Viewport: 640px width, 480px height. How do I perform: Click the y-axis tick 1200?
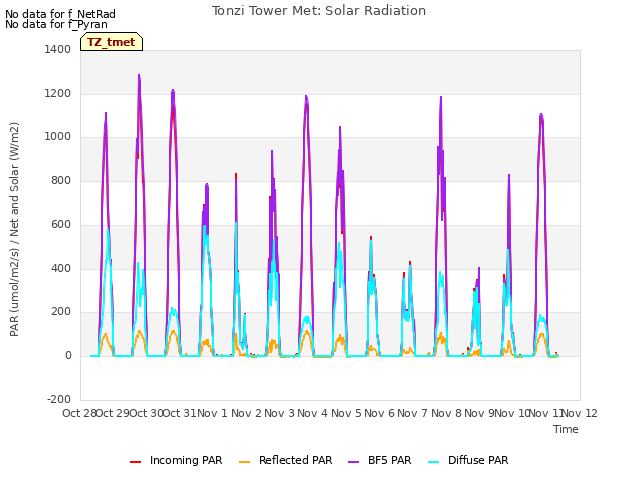[x=58, y=93]
